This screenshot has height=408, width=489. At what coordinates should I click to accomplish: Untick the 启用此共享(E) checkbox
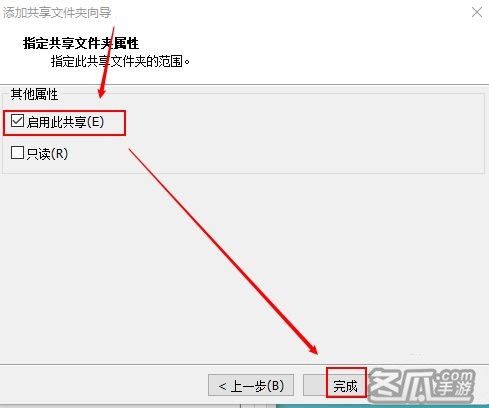click(17, 121)
